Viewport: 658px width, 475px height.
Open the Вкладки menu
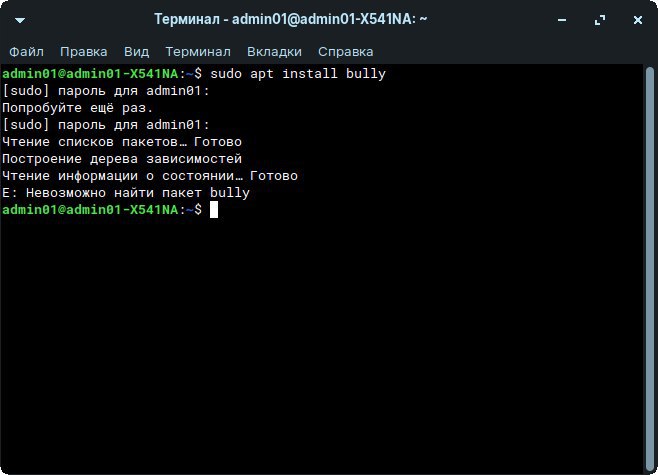274,51
